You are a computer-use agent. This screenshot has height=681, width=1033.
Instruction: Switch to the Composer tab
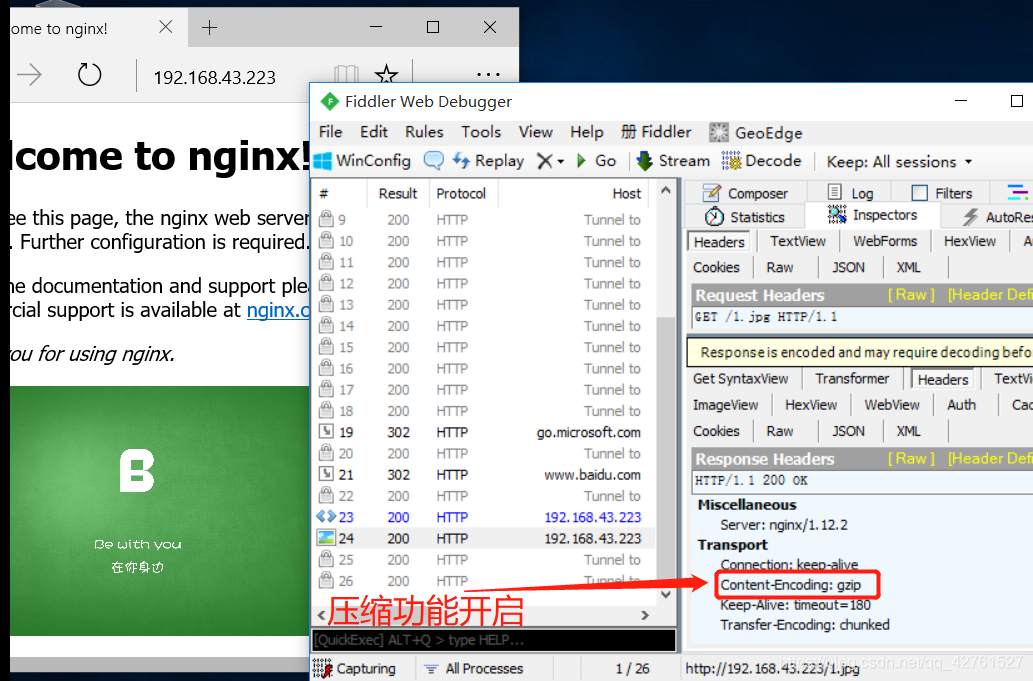746,193
